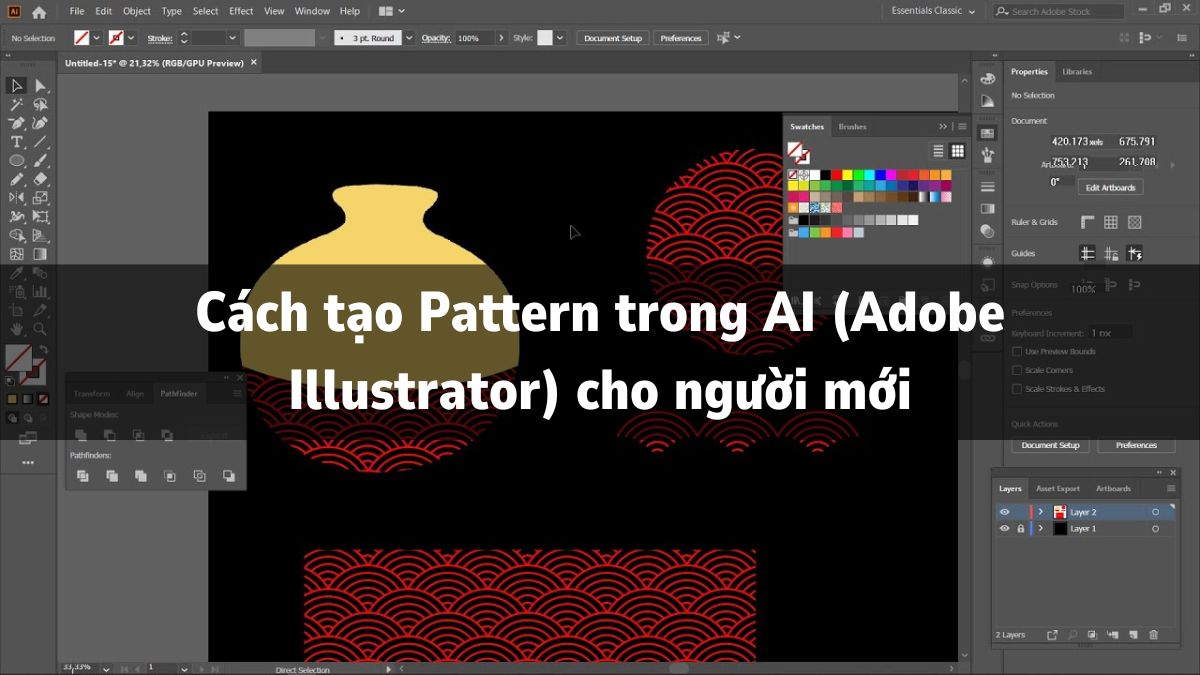The width and height of the screenshot is (1200, 675).
Task: Open the Shape Builder tool
Action: [16, 234]
